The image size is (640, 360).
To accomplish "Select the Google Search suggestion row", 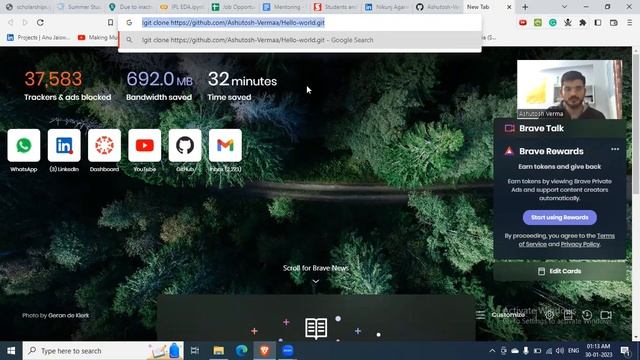I will [300, 40].
